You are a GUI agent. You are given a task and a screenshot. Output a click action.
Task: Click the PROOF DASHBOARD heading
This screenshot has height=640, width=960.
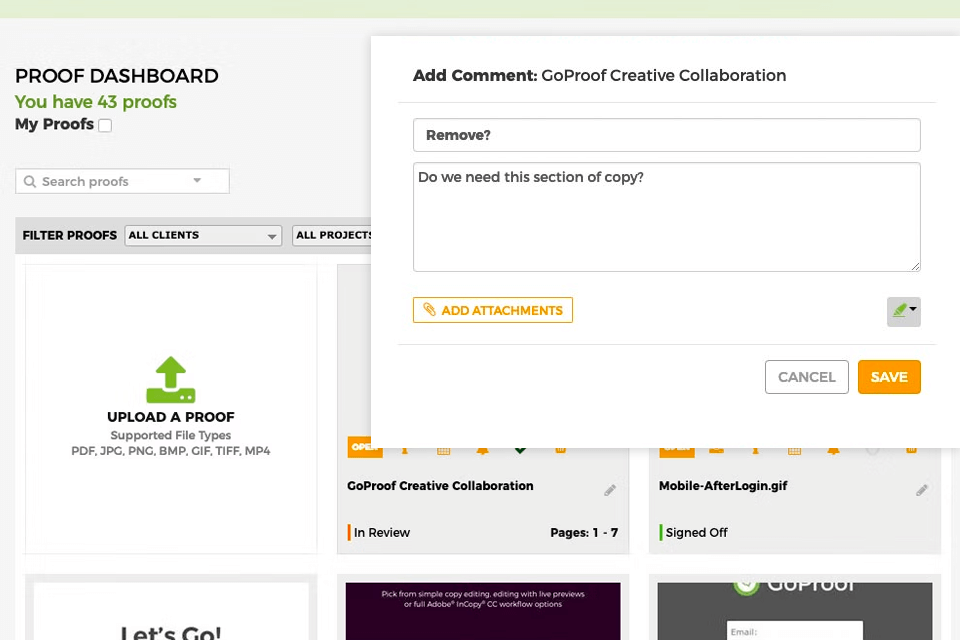click(x=117, y=76)
